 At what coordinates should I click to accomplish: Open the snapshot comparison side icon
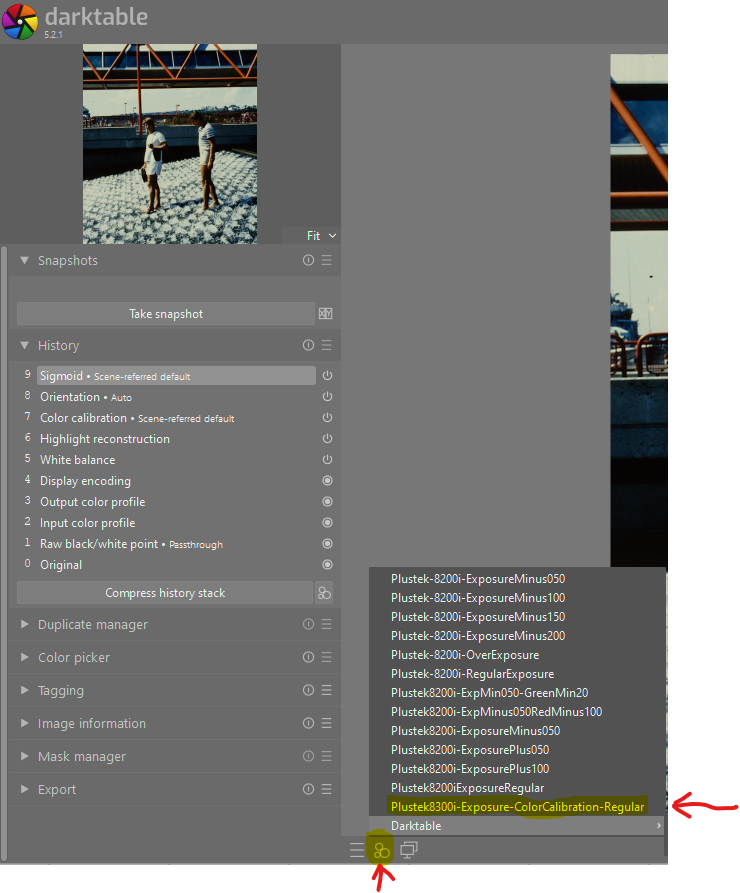pyautogui.click(x=325, y=314)
